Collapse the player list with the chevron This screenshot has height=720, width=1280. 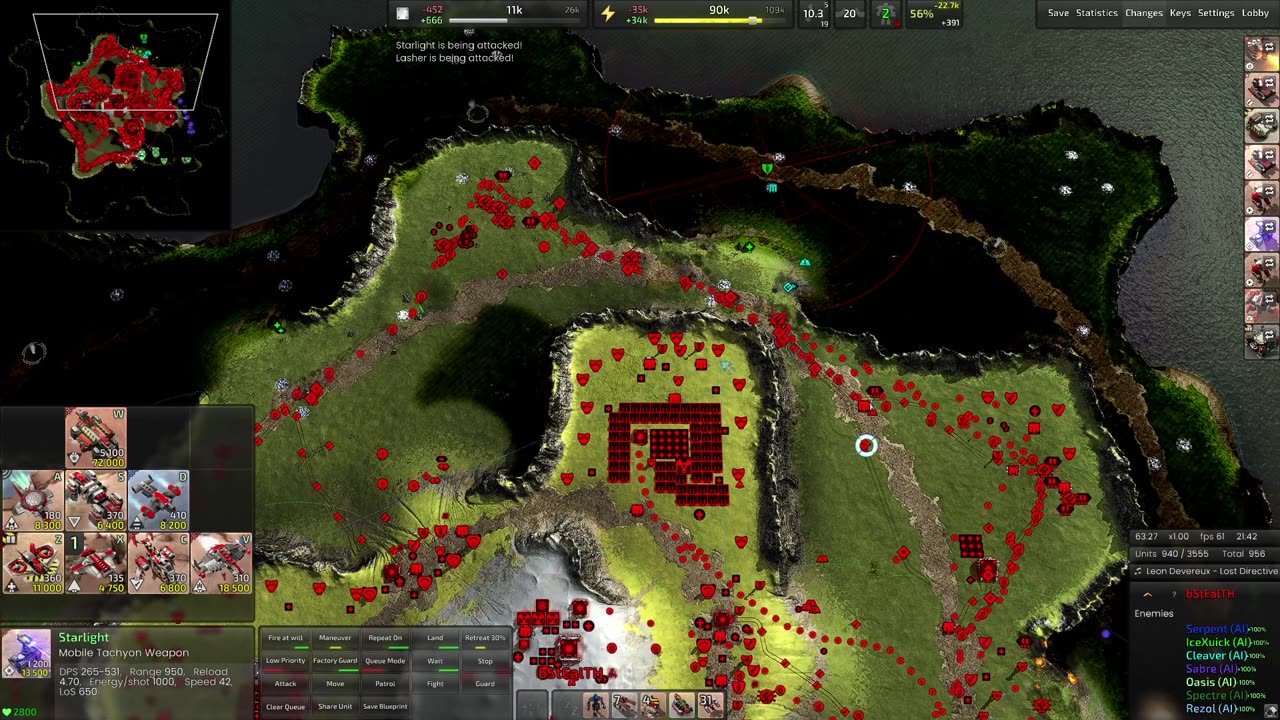tap(1147, 594)
